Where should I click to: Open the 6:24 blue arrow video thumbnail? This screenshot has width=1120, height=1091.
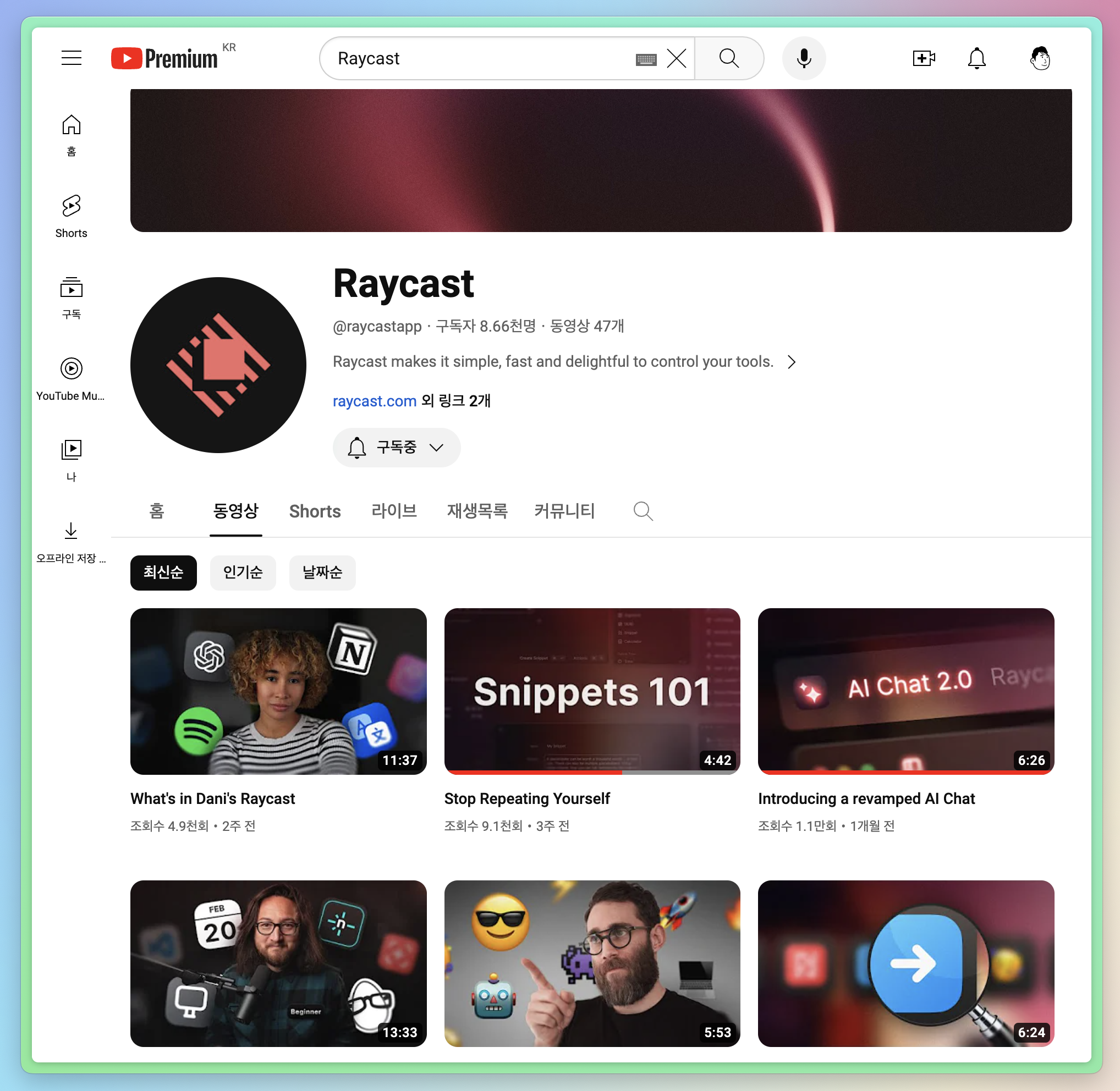pos(906,963)
